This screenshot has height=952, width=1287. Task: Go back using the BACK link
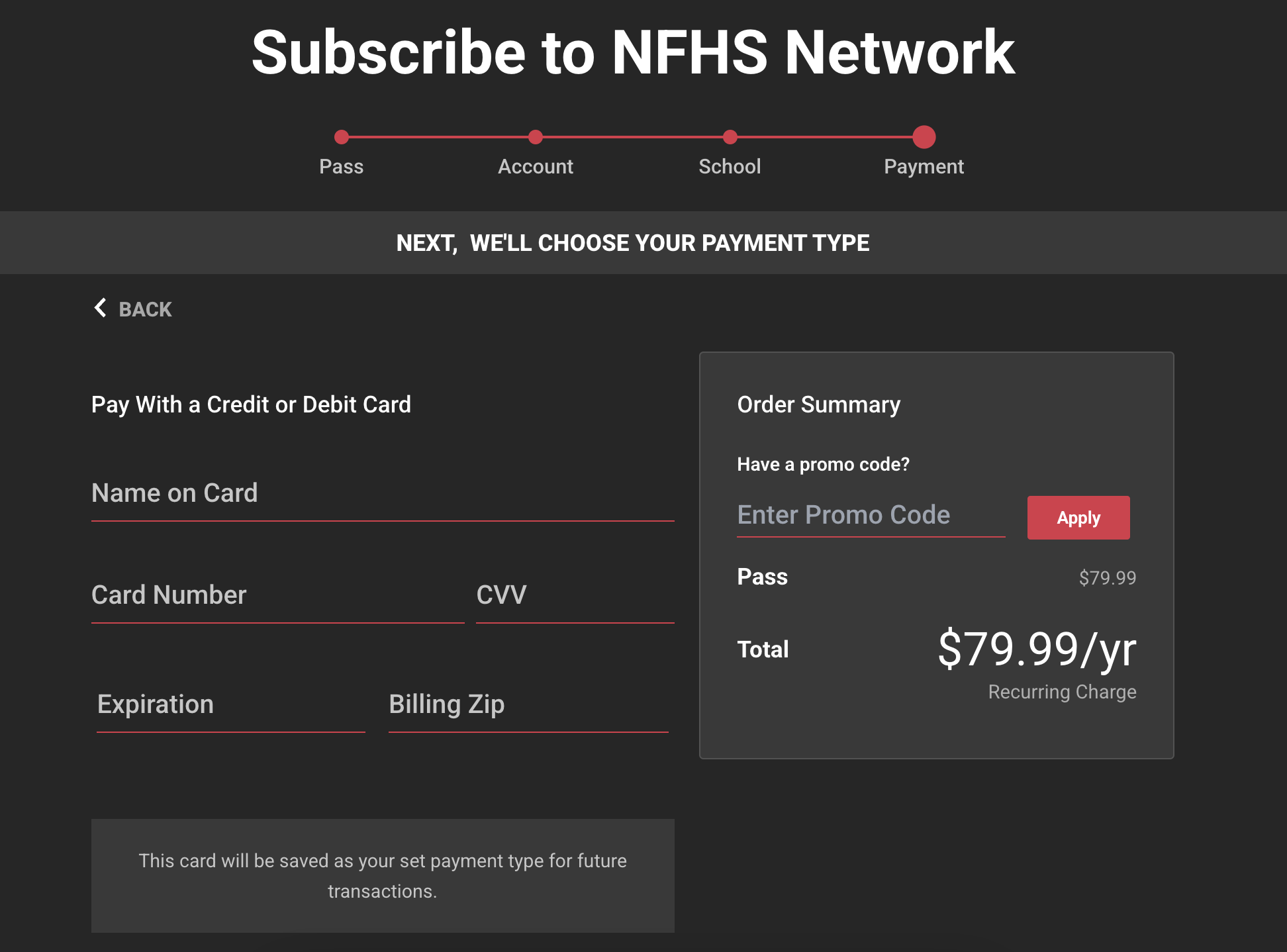(x=145, y=309)
